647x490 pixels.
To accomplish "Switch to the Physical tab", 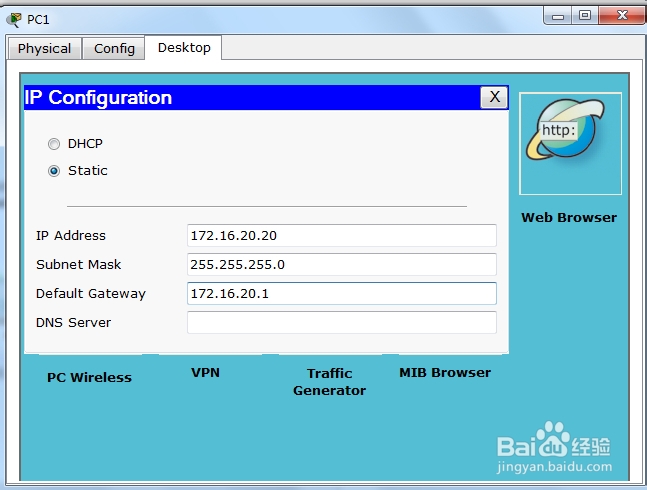I will point(45,48).
